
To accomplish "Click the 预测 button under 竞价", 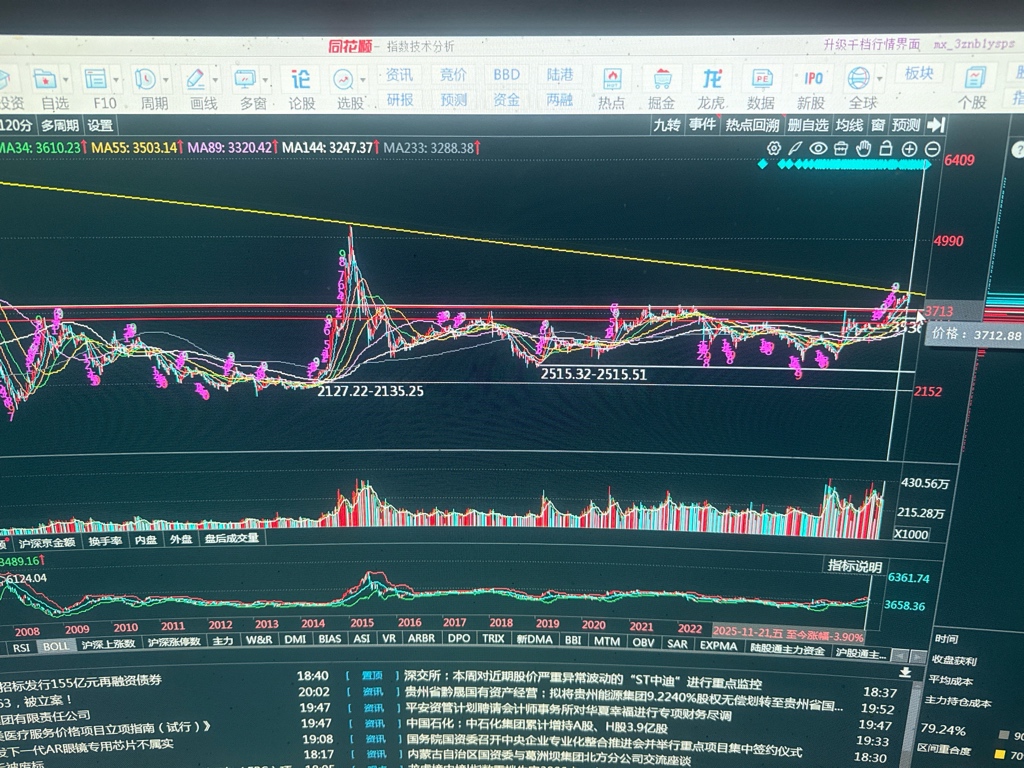I will (453, 99).
